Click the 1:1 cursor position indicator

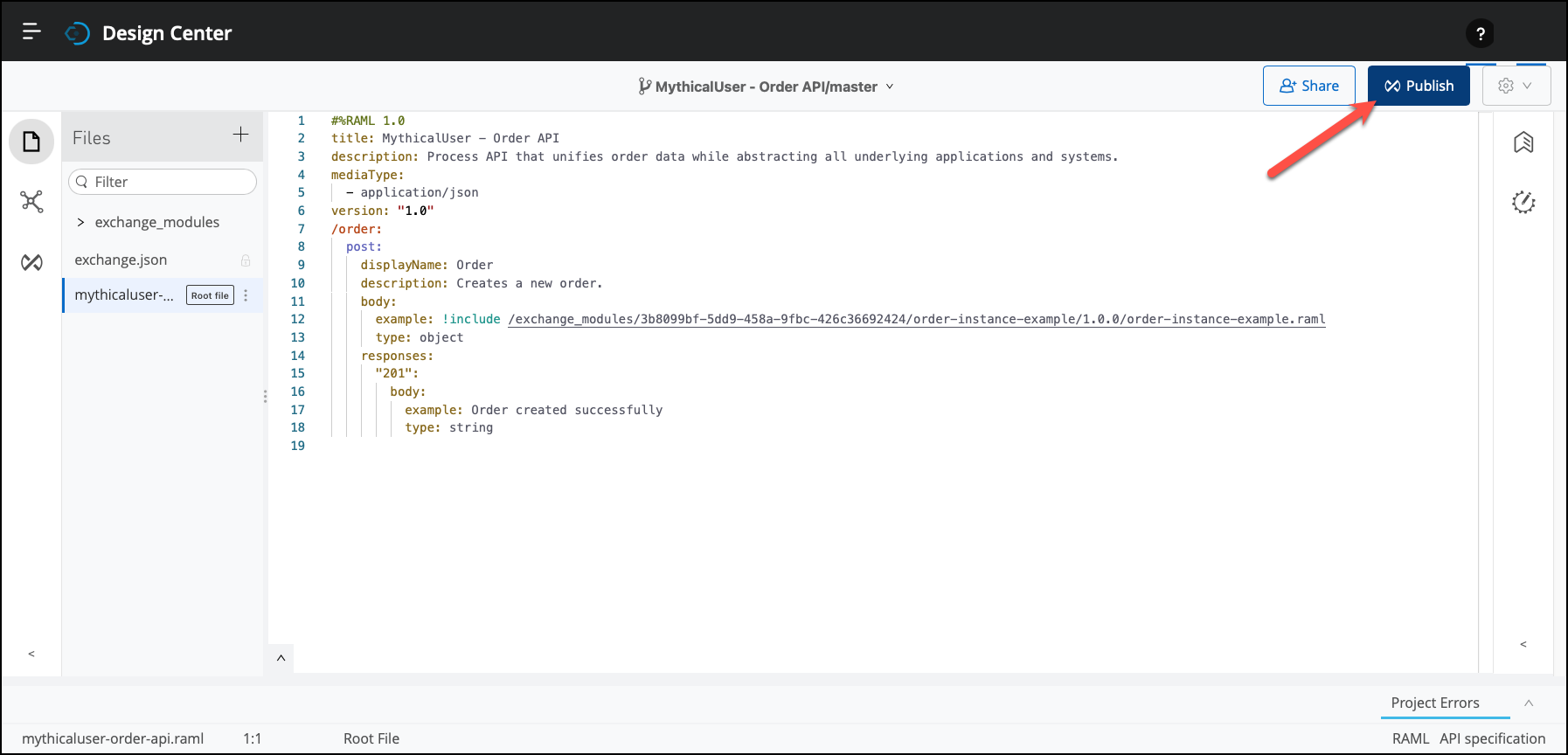pos(253,738)
